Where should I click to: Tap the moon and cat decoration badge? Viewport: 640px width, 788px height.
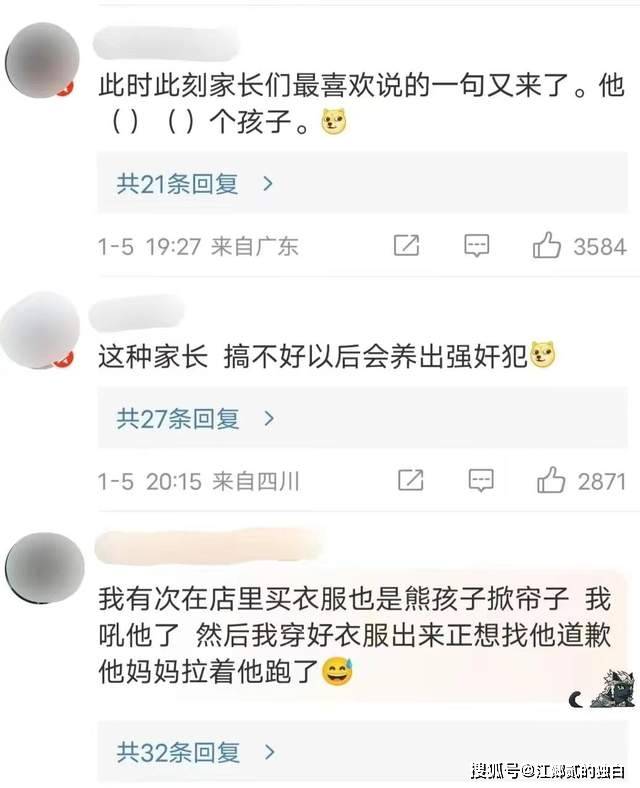coord(602,688)
